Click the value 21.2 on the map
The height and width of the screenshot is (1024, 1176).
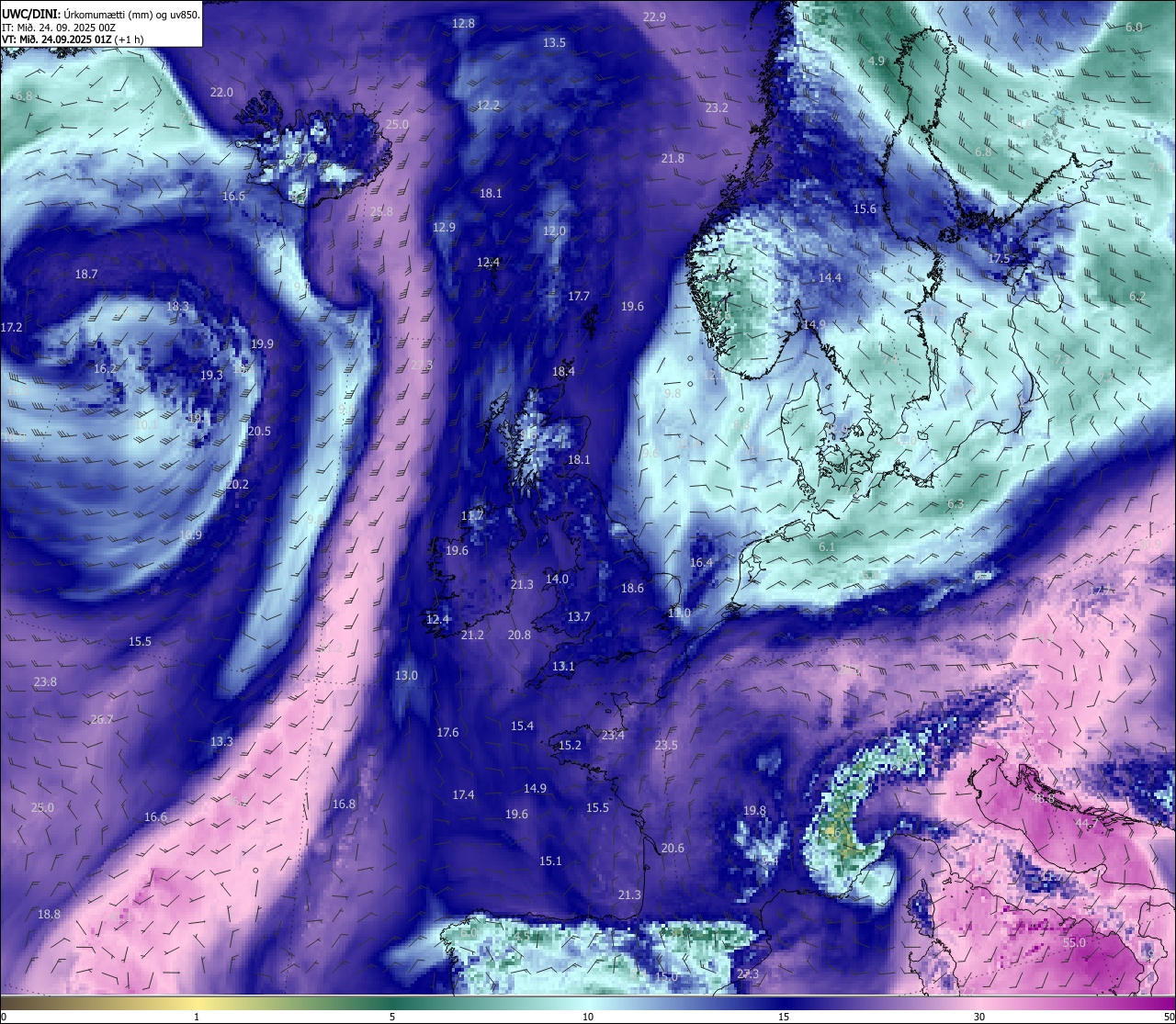472,635
